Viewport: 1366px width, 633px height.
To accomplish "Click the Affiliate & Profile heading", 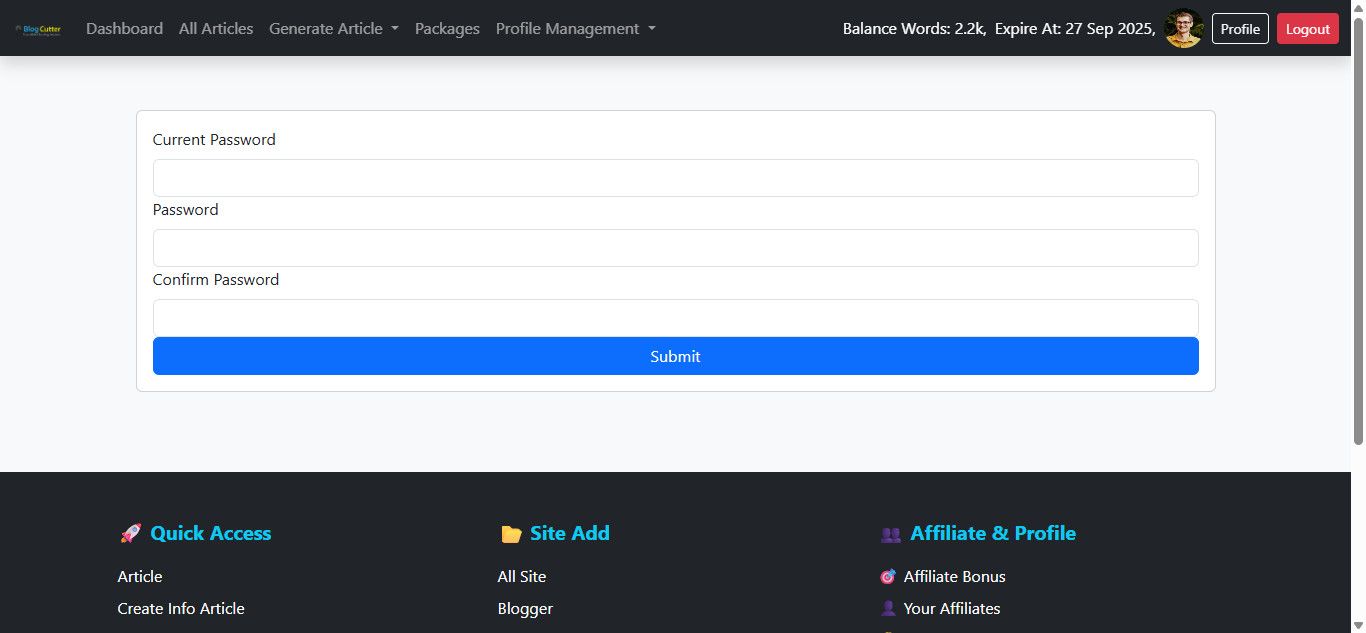I will click(x=993, y=534).
